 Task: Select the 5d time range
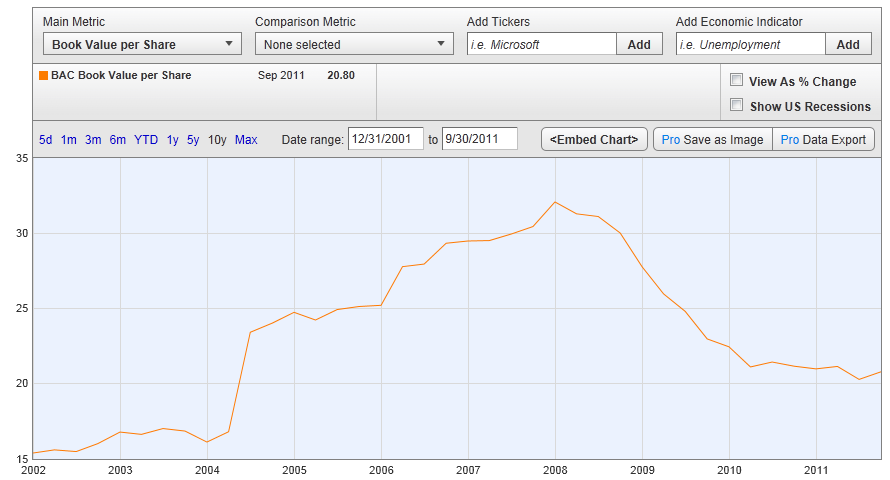click(x=45, y=140)
